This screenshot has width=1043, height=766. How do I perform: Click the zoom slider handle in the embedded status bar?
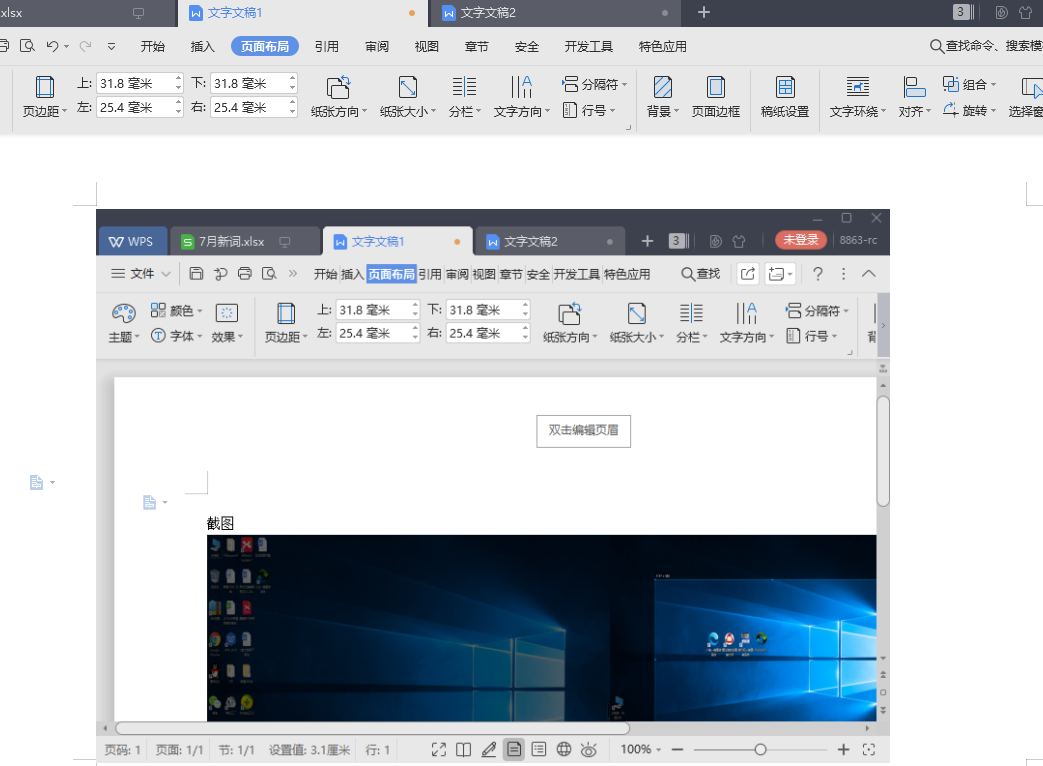coord(760,749)
